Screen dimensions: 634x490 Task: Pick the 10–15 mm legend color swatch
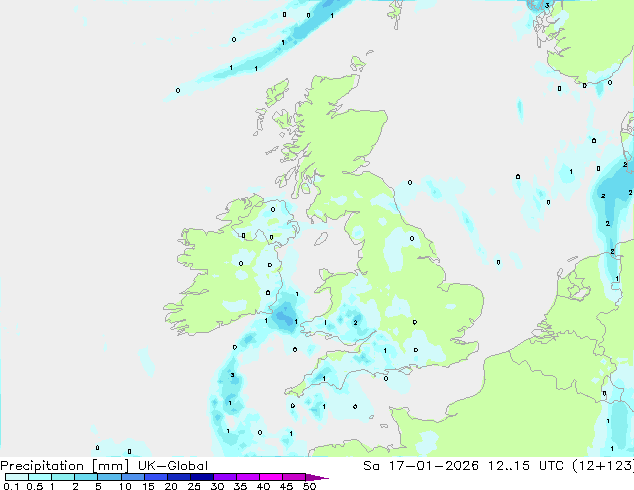[x=133, y=477]
